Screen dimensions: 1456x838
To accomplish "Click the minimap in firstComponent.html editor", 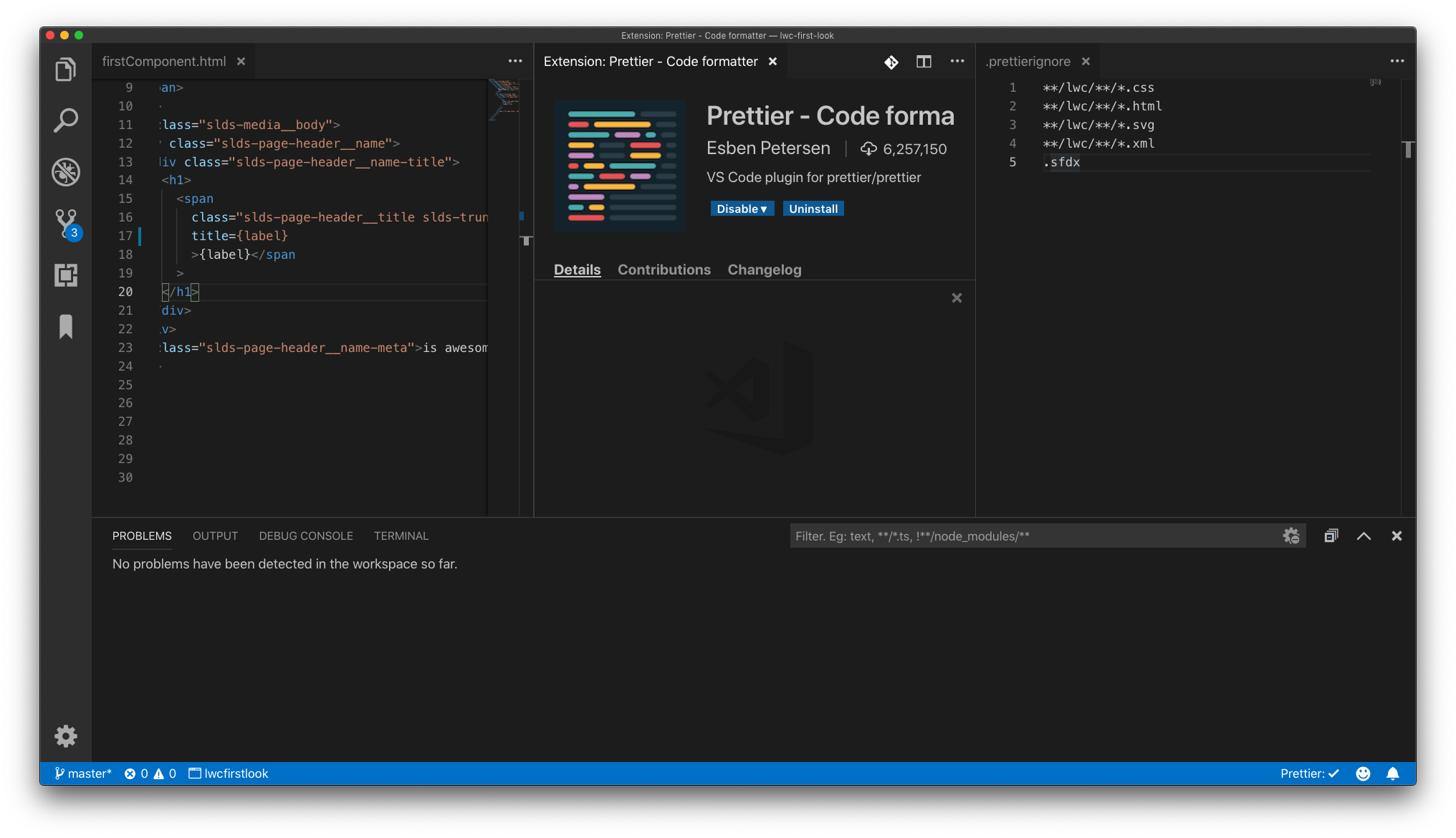I will [x=504, y=100].
